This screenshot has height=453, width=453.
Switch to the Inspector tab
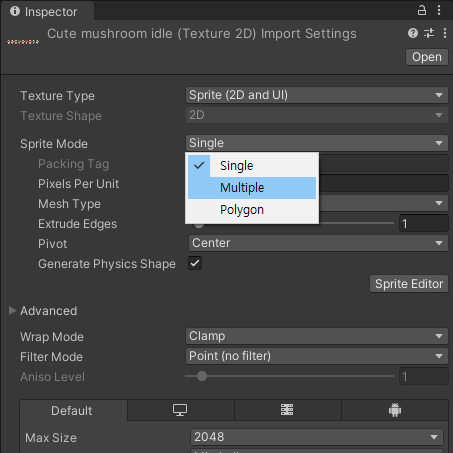tap(47, 12)
